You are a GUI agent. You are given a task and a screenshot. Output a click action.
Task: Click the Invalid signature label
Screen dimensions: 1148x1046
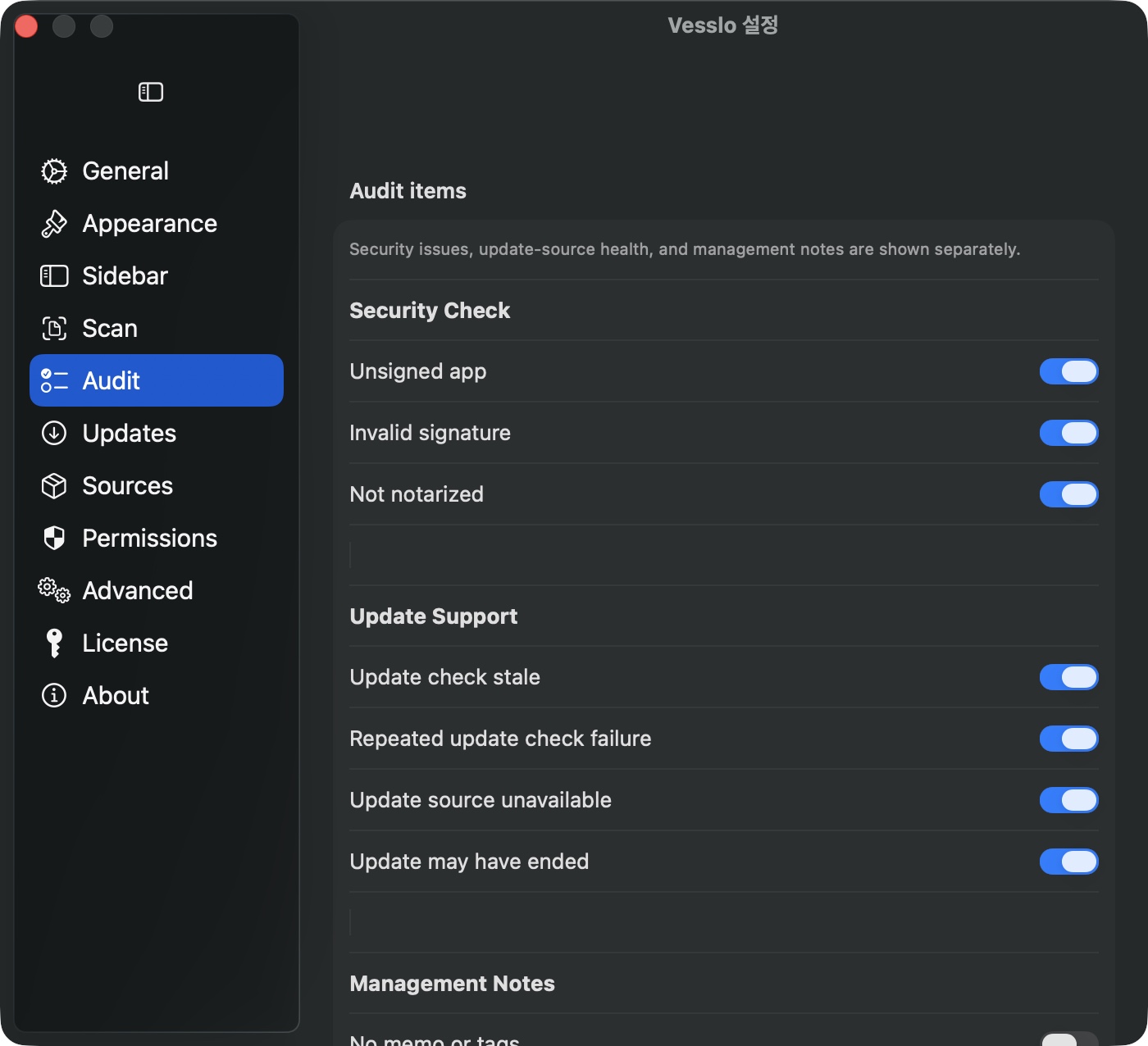click(430, 433)
